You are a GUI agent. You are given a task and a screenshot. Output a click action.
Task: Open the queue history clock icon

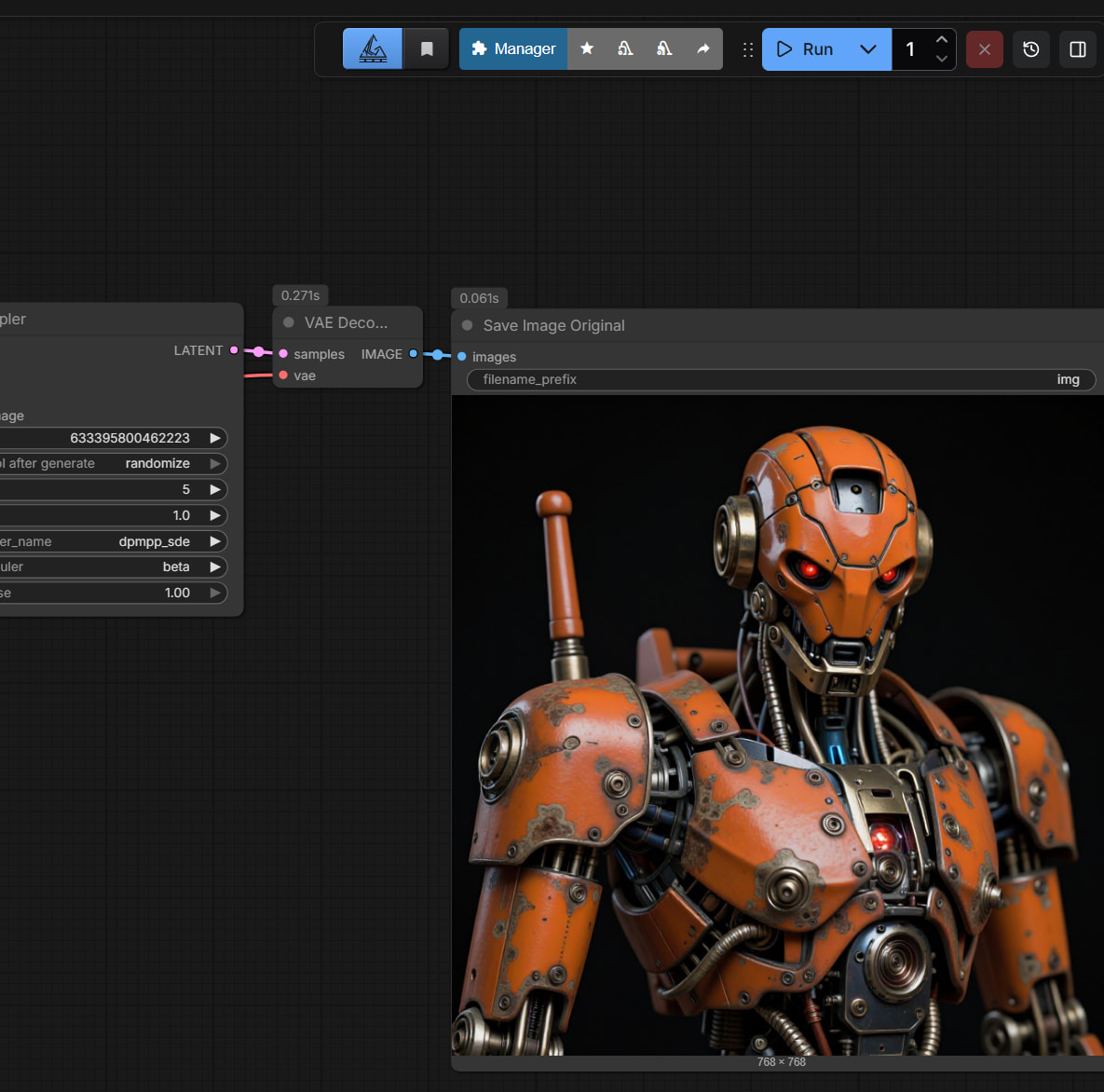point(1031,49)
